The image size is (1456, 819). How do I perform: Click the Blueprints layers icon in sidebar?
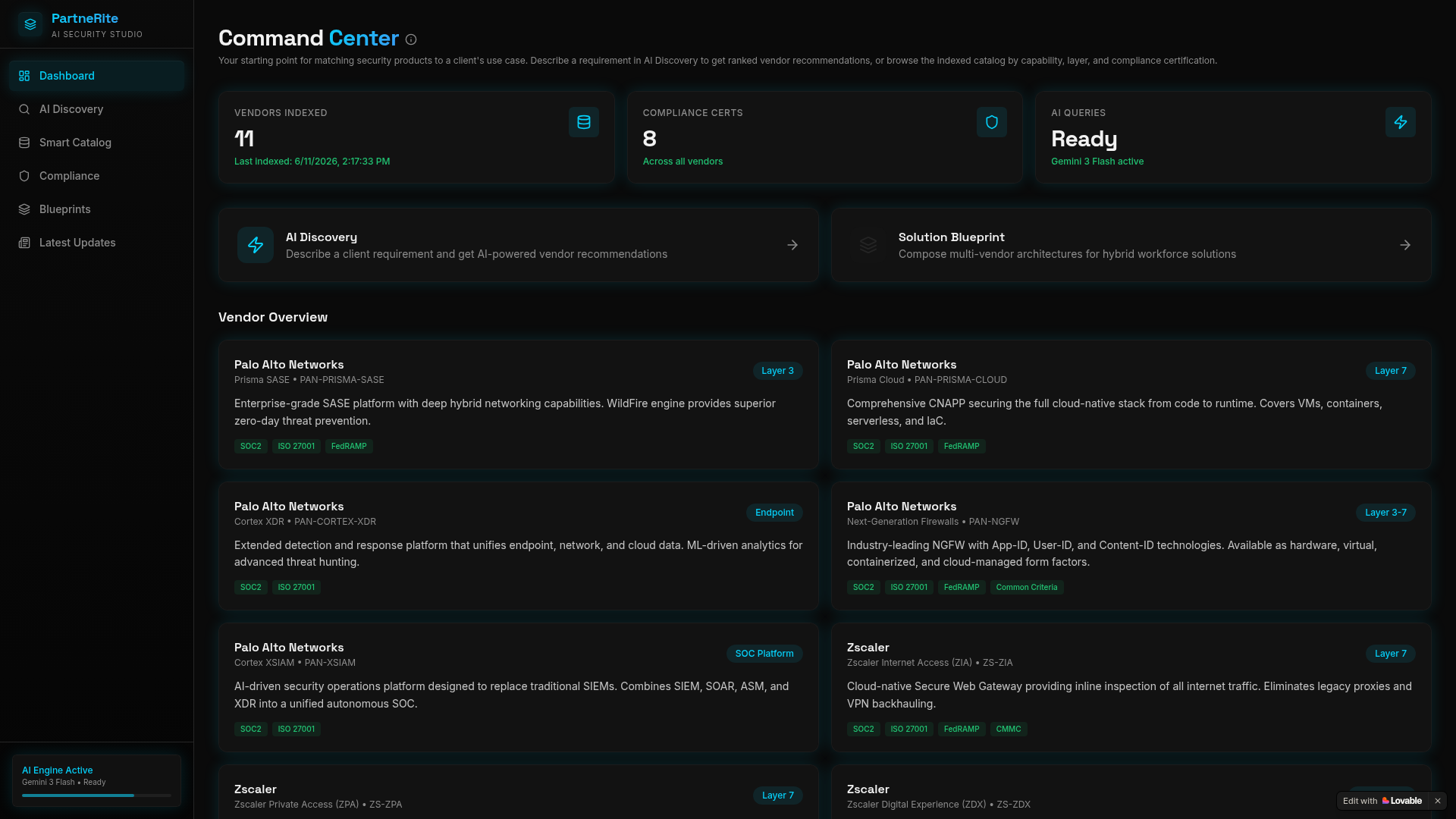24,209
